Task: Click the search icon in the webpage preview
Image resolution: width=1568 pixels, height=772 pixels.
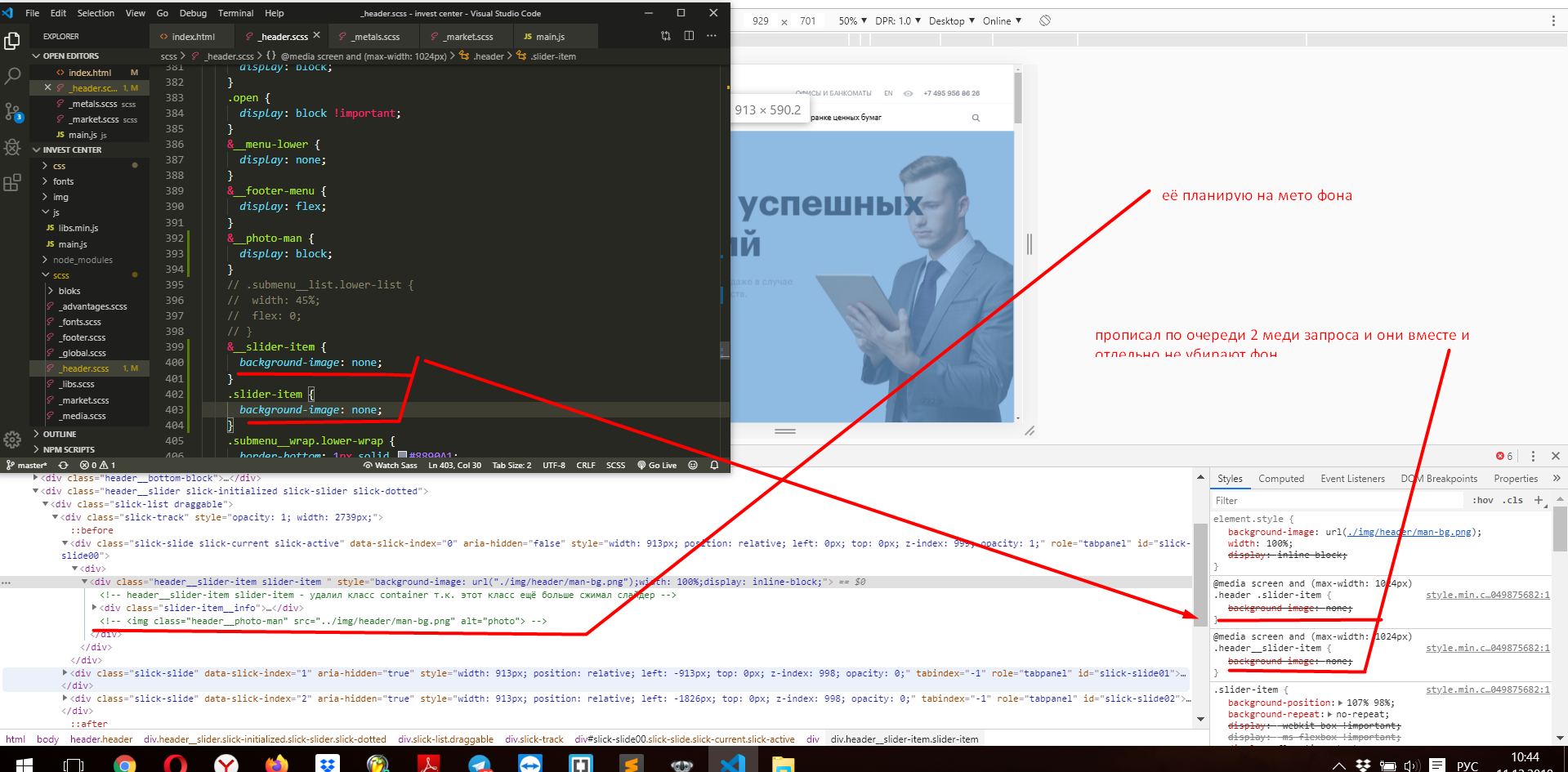Action: [x=976, y=118]
